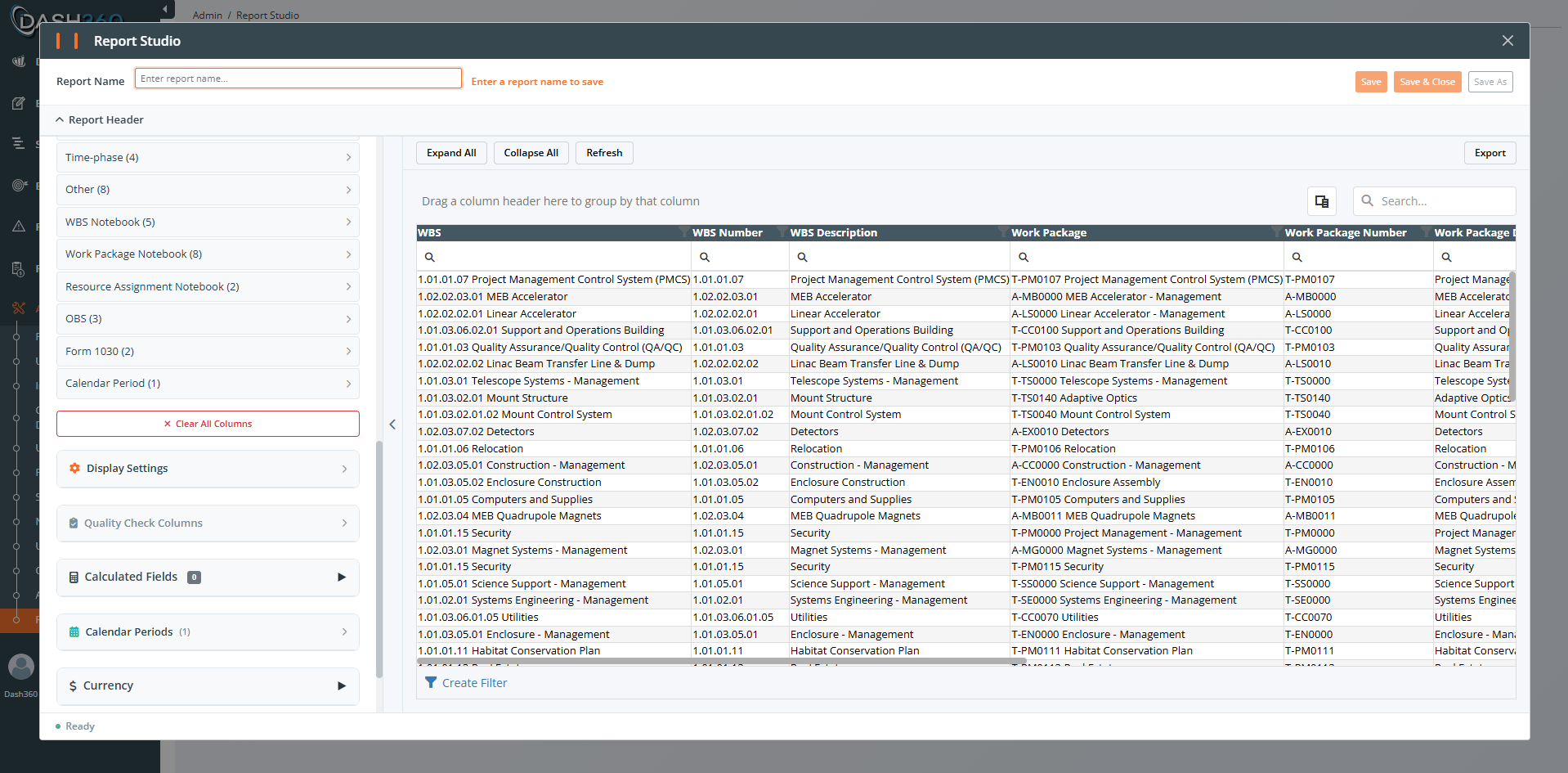Click the Save As button
Screen dimensions: 1568x773
coord(1490,82)
